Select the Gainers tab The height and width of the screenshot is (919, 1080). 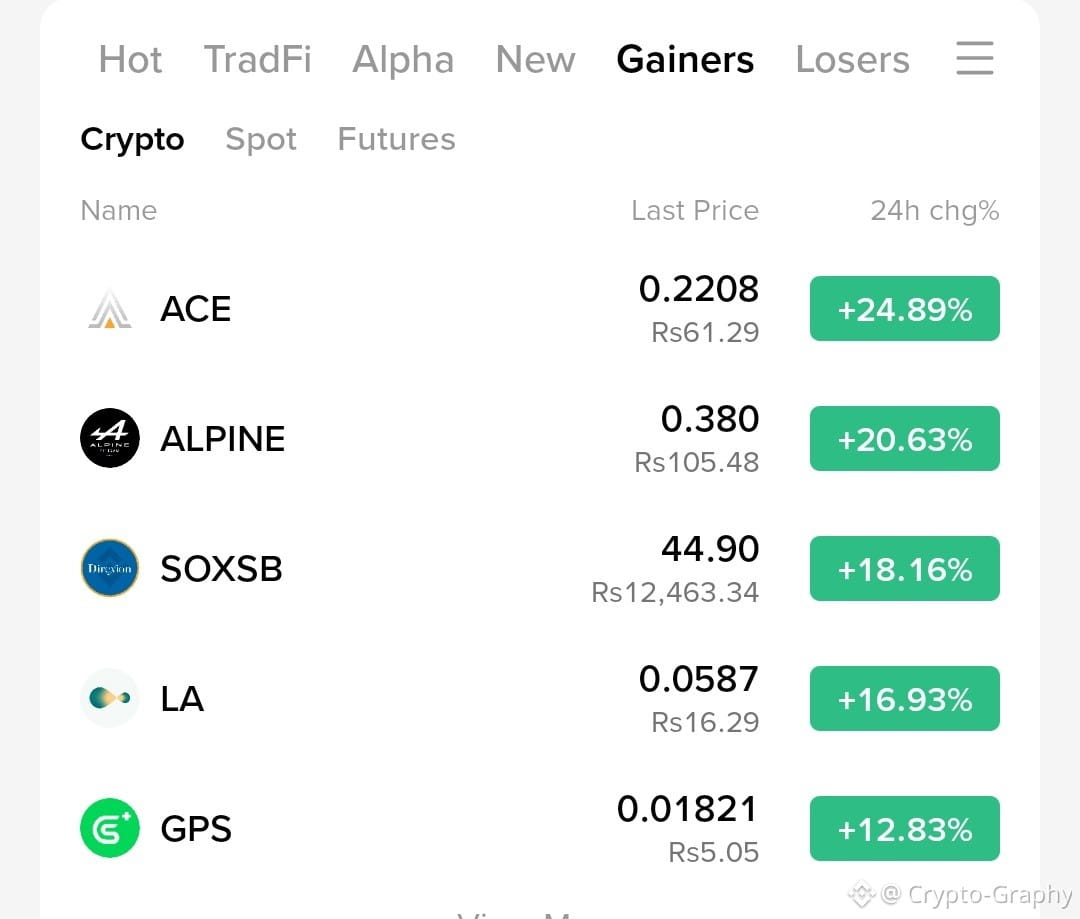(x=685, y=59)
